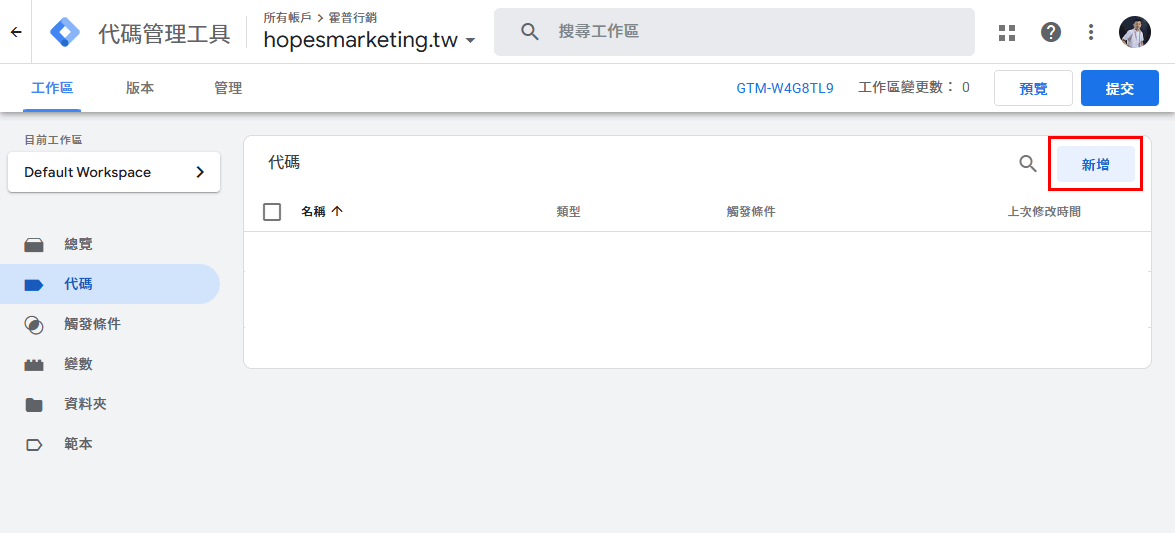Click the 預覽 button
Image resolution: width=1175 pixels, height=533 pixels.
1033,88
